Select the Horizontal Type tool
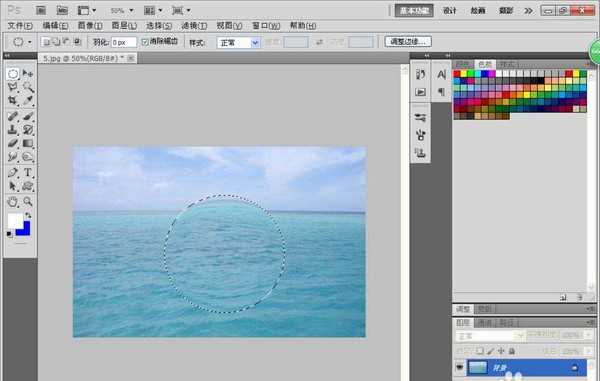Viewport: 600px width, 381px height. coord(28,173)
